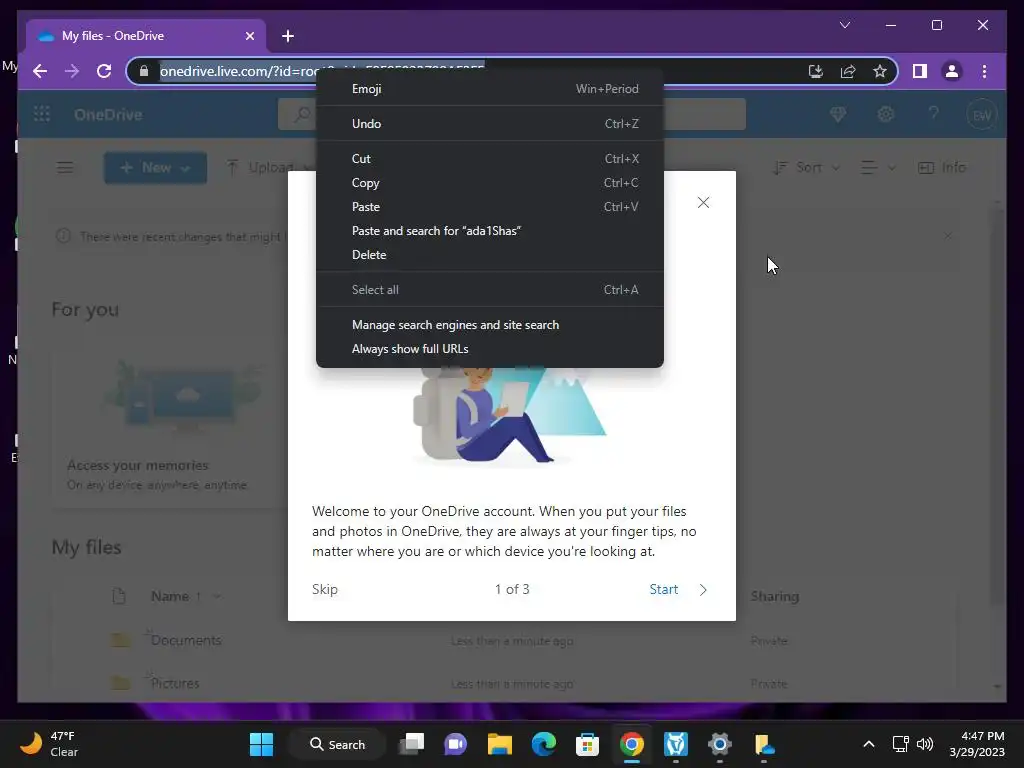Click the browser back arrow

(40, 71)
